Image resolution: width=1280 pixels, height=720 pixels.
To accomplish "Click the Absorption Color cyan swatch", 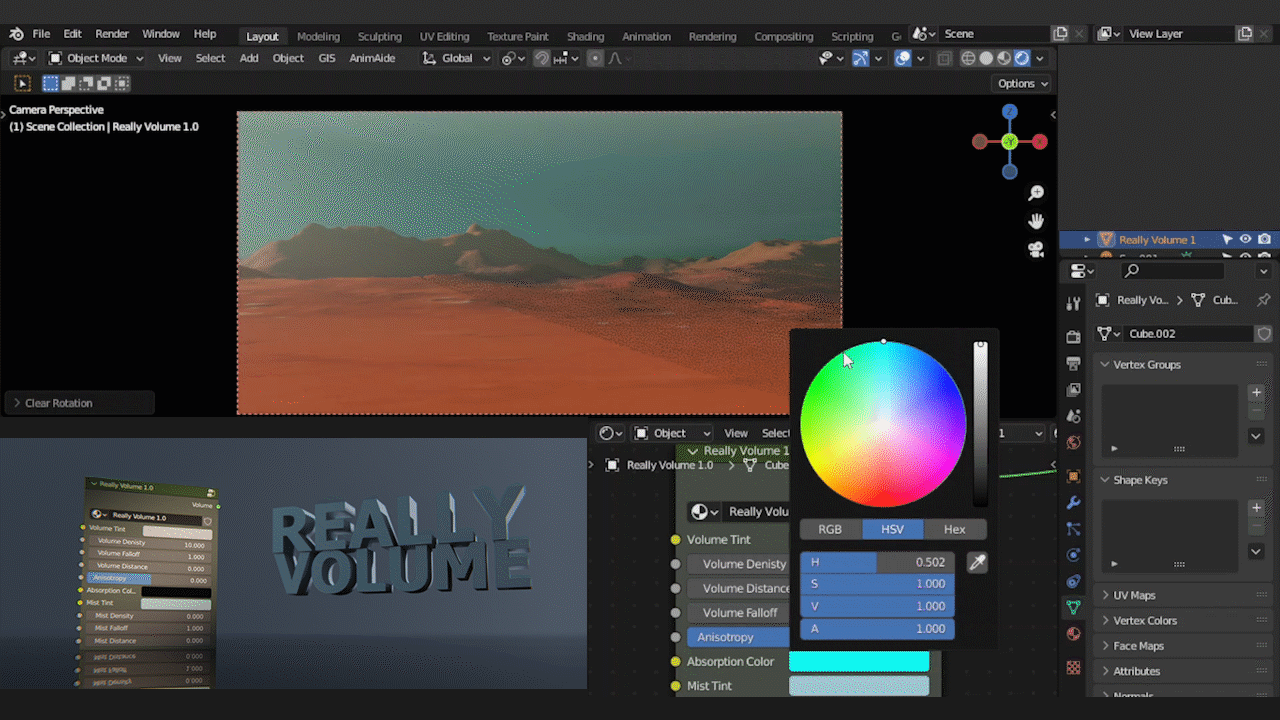I will click(859, 661).
